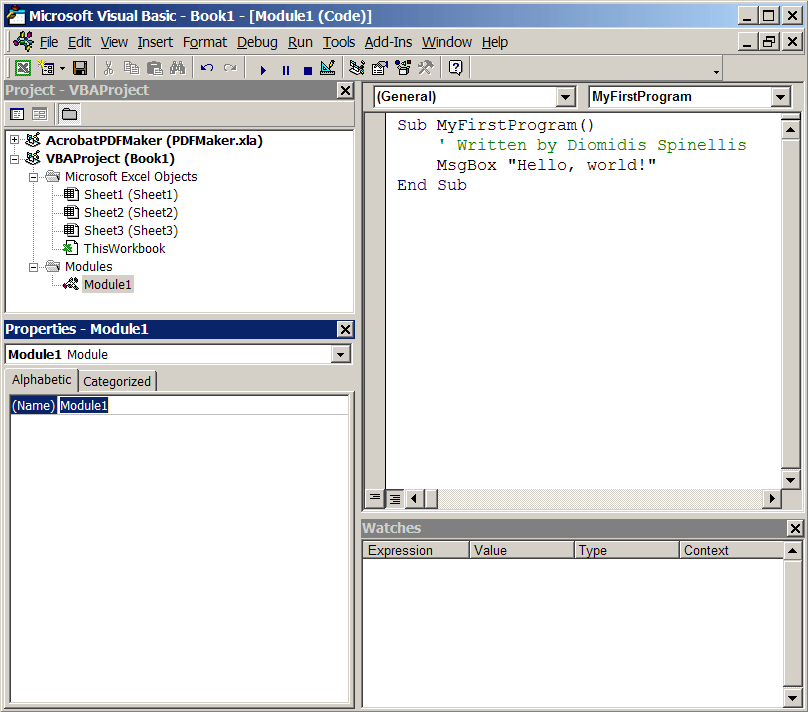Viewport: 808px width, 712px height.
Task: Toggle Folders view in Project panel
Action: pyautogui.click(x=69, y=114)
